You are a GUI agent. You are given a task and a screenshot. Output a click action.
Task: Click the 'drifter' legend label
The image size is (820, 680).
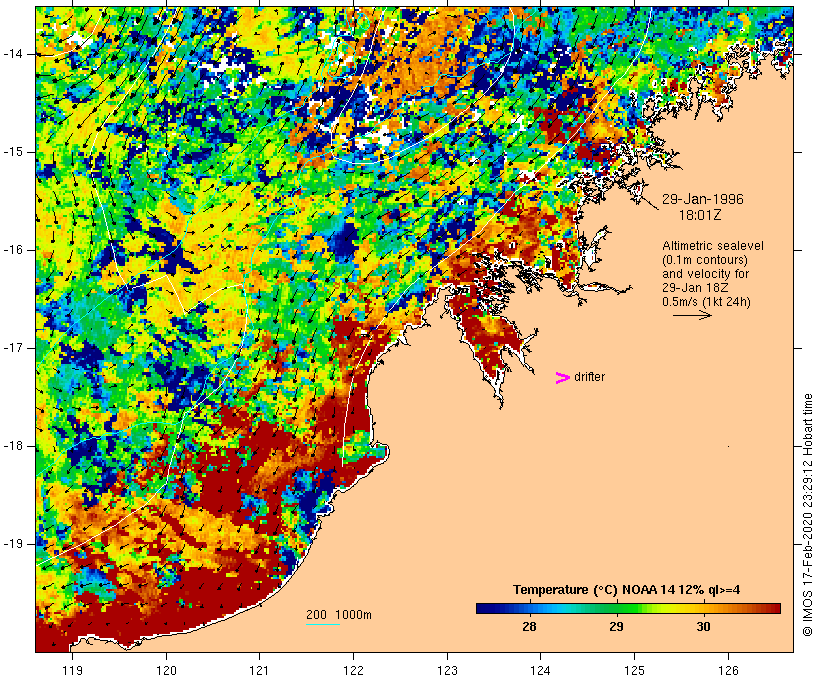589,377
